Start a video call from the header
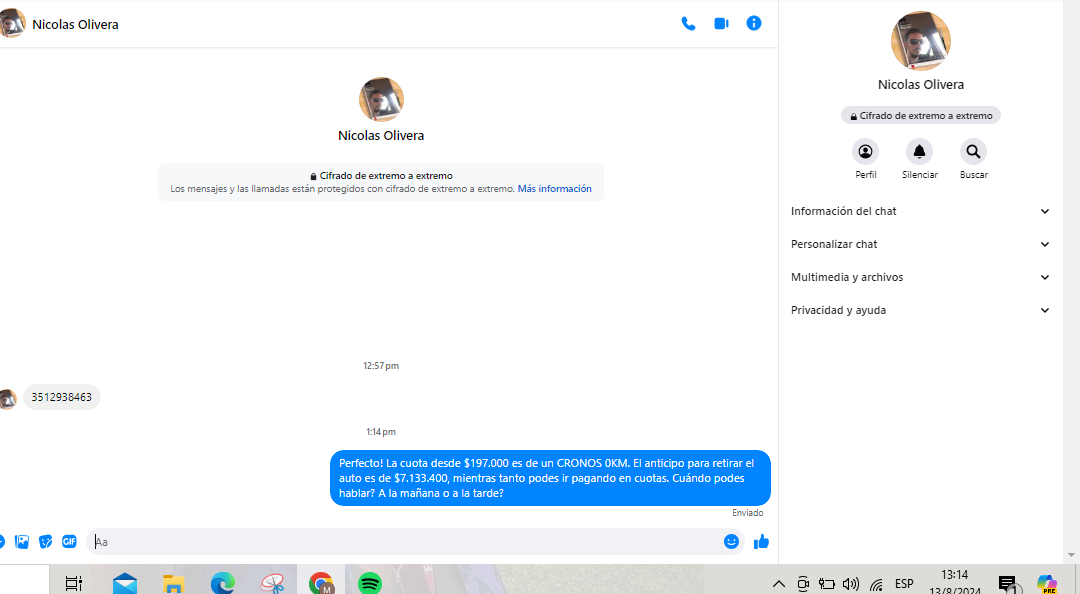 coord(721,23)
